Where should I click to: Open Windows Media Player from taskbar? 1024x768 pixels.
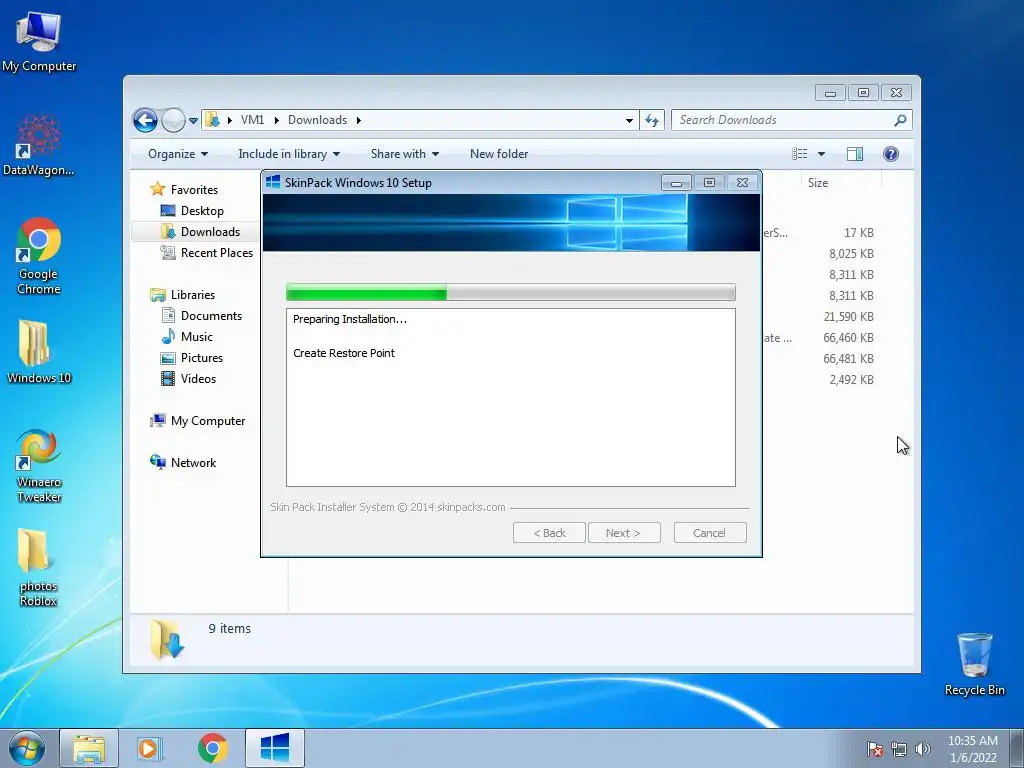coord(149,748)
